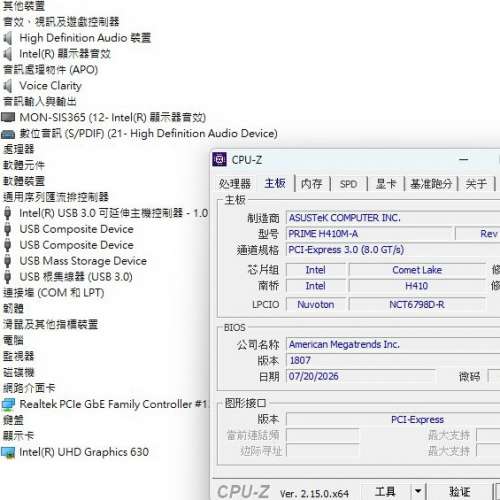The image size is (500, 500).
Task: Minimize the CPU-Z window
Action: coord(464,160)
